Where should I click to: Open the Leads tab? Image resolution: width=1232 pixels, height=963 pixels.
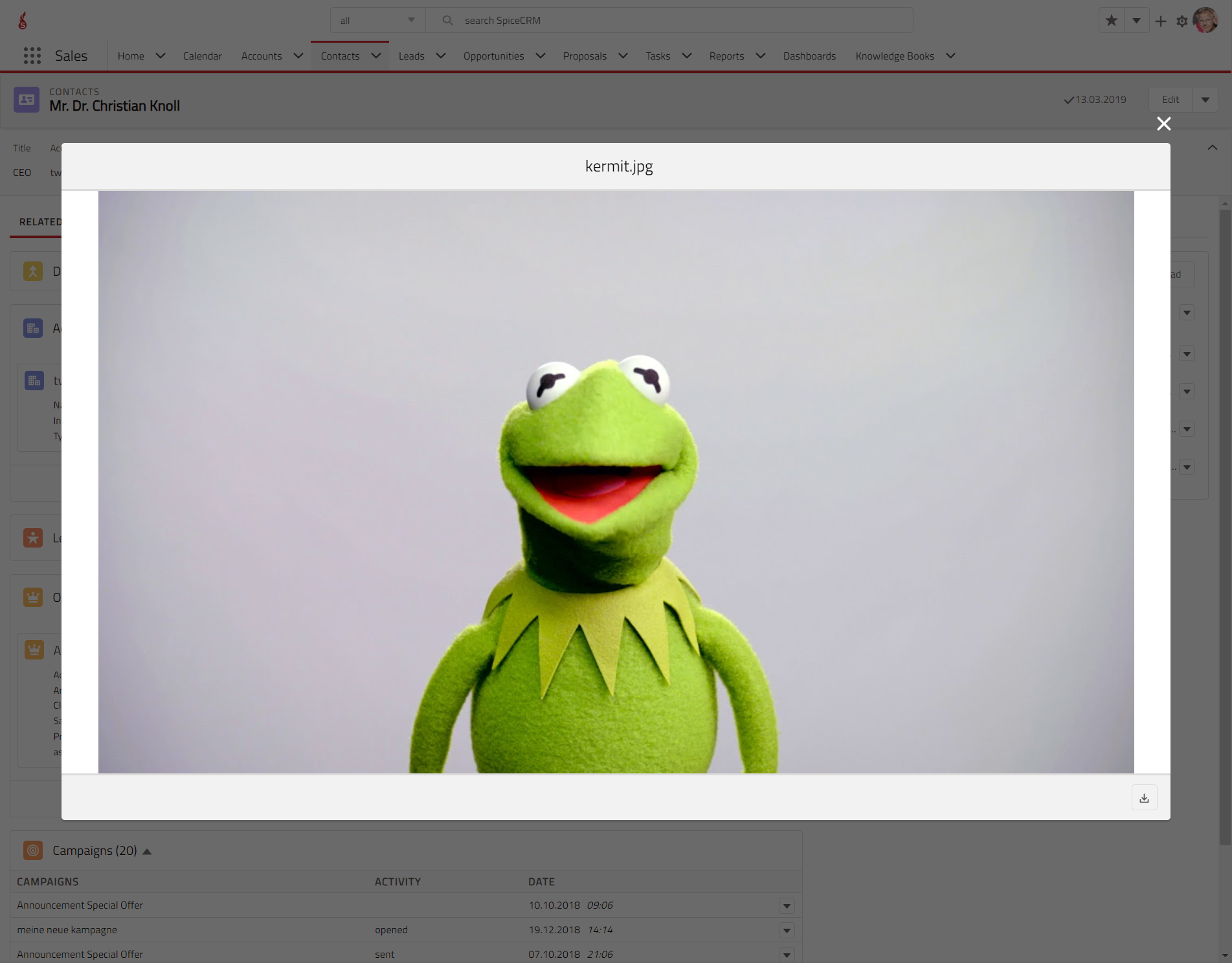411,56
